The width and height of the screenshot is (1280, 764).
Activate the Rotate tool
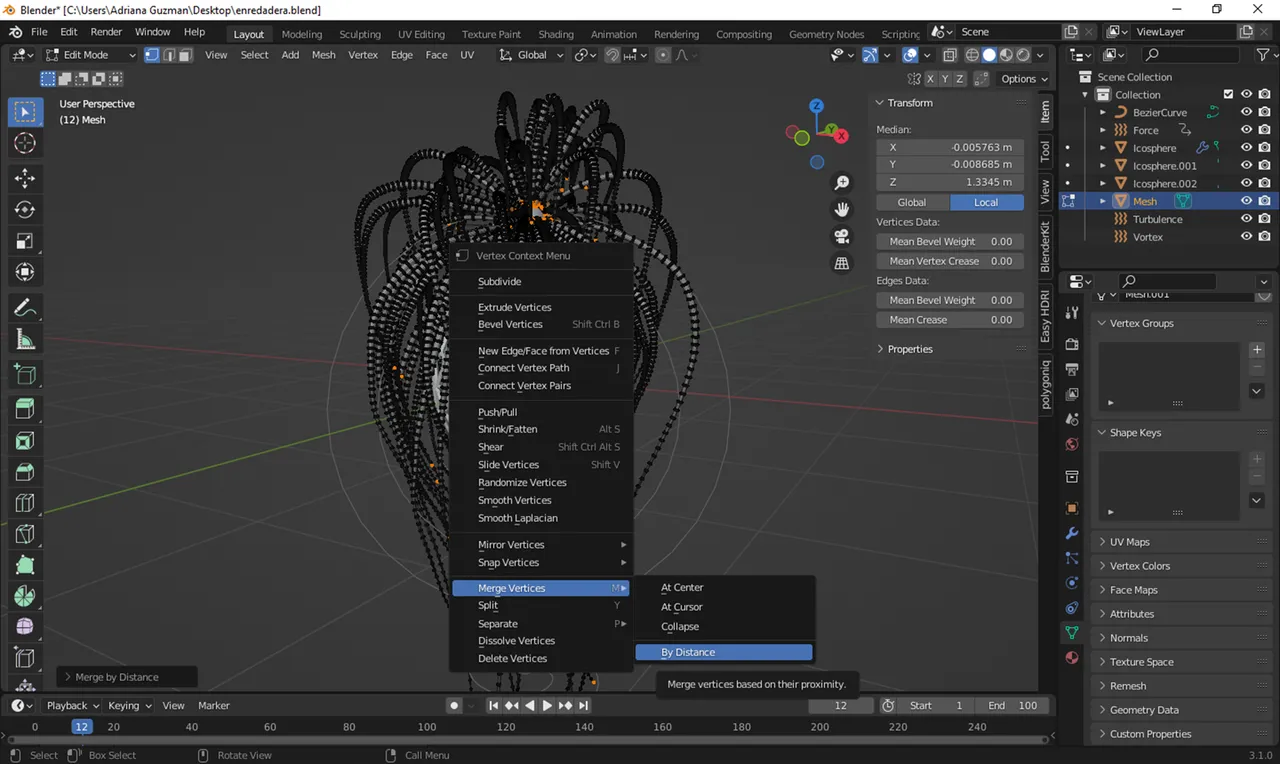(25, 210)
